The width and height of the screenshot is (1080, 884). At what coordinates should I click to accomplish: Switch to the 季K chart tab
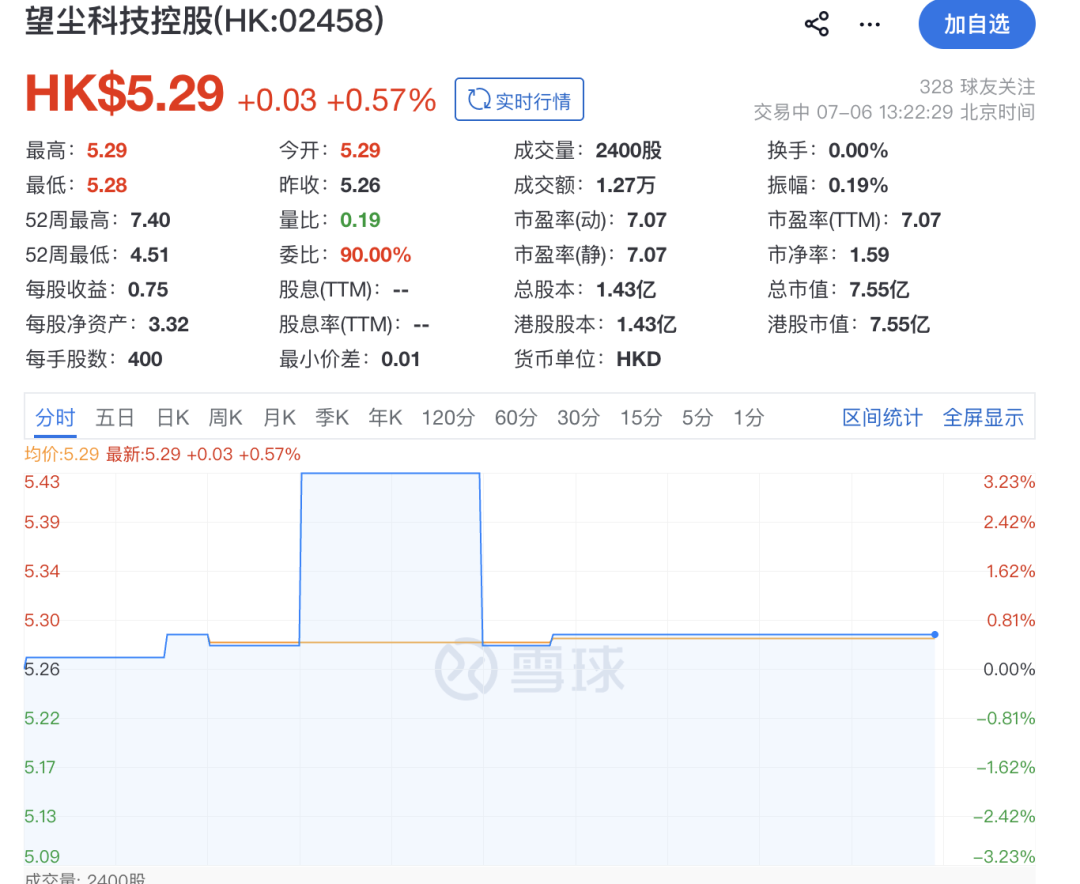(x=332, y=418)
